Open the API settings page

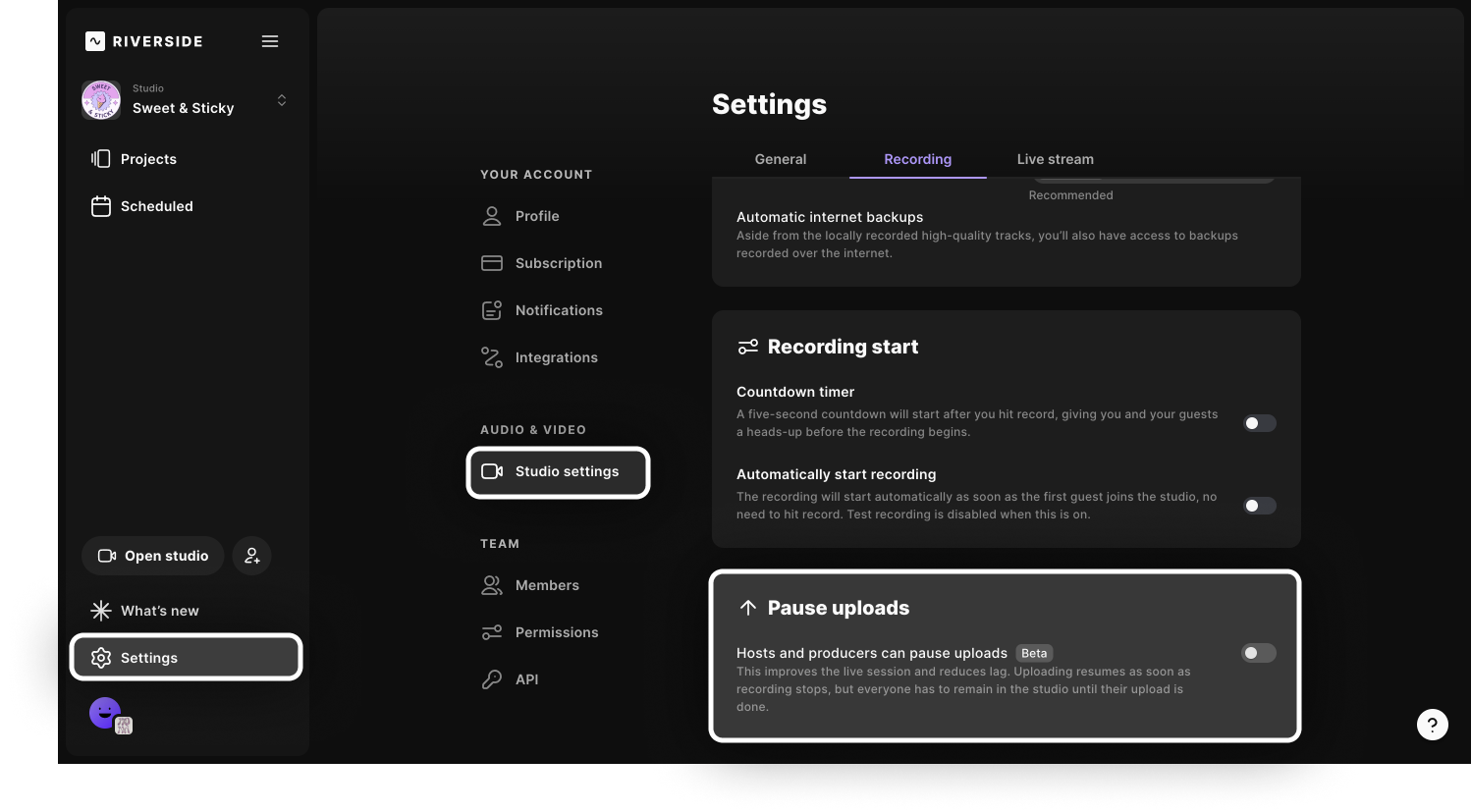[526, 679]
